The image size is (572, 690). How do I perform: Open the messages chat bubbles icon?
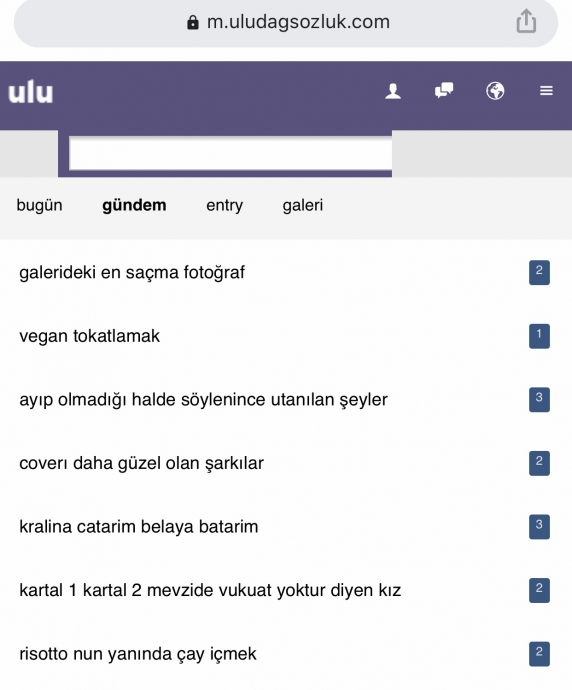444,90
